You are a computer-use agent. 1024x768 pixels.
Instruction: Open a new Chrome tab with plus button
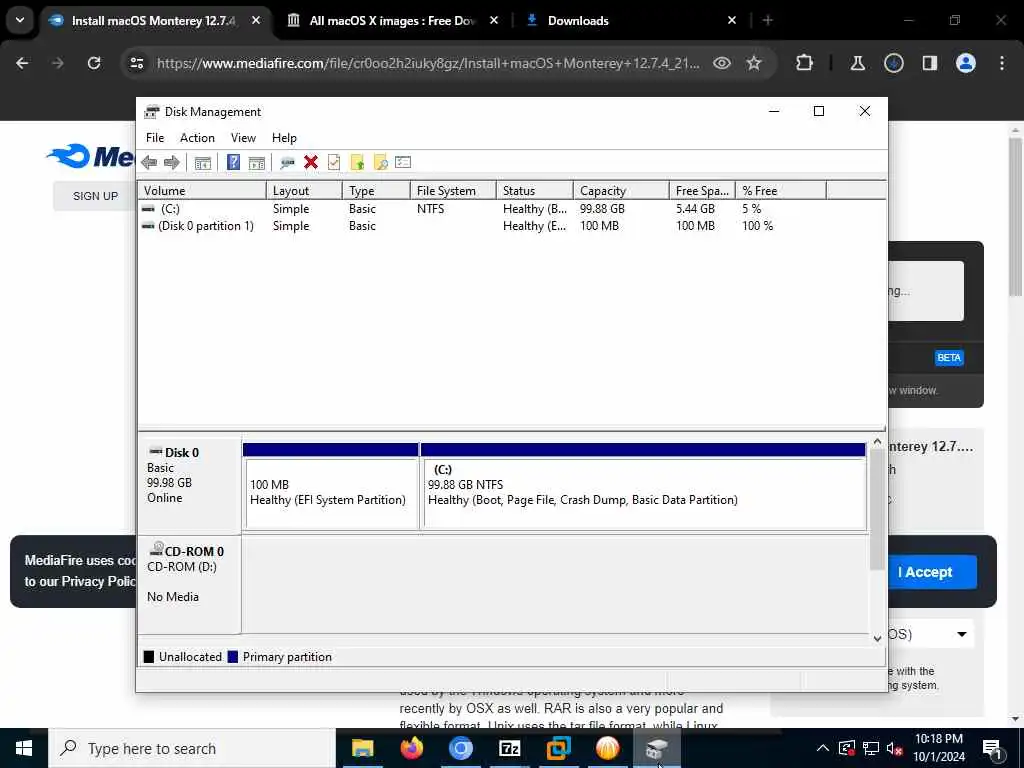tap(768, 20)
